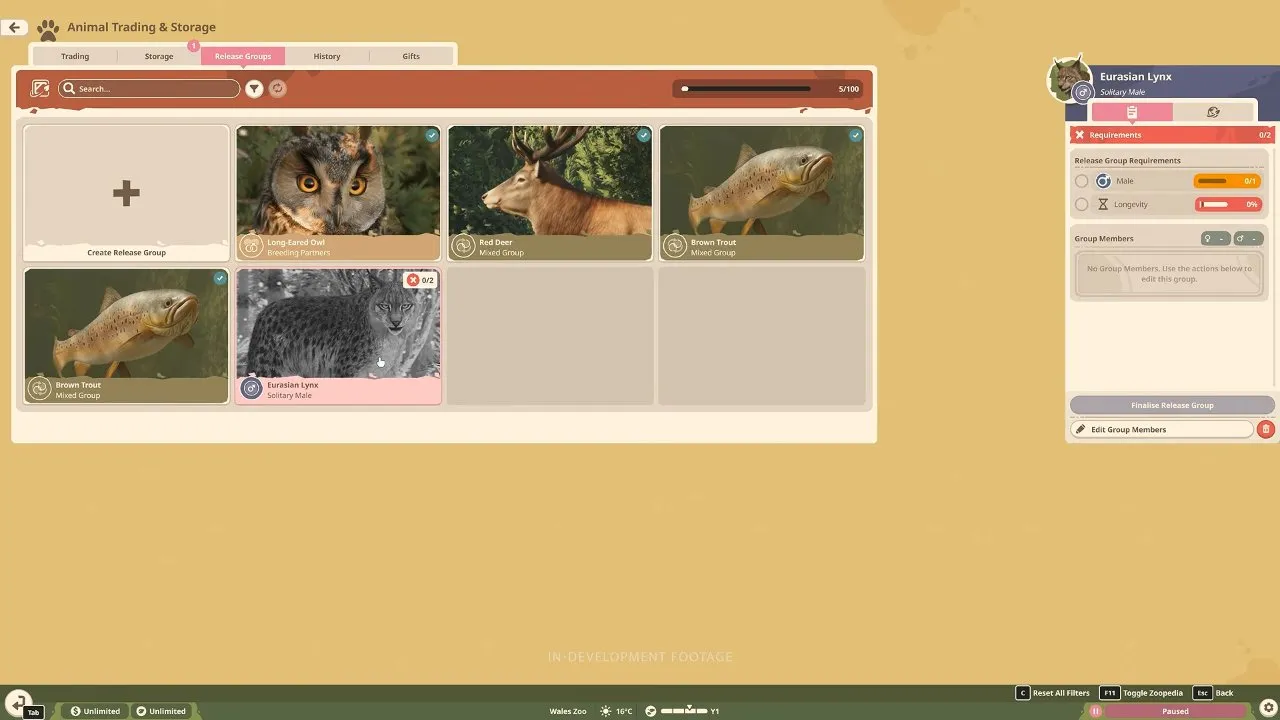
Task: Select the clipboard requirements tab in side panel
Action: tap(1132, 112)
